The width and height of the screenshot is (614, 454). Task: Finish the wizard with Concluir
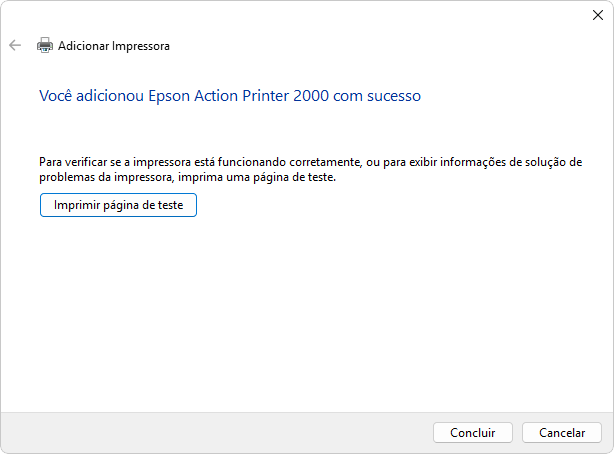click(473, 432)
